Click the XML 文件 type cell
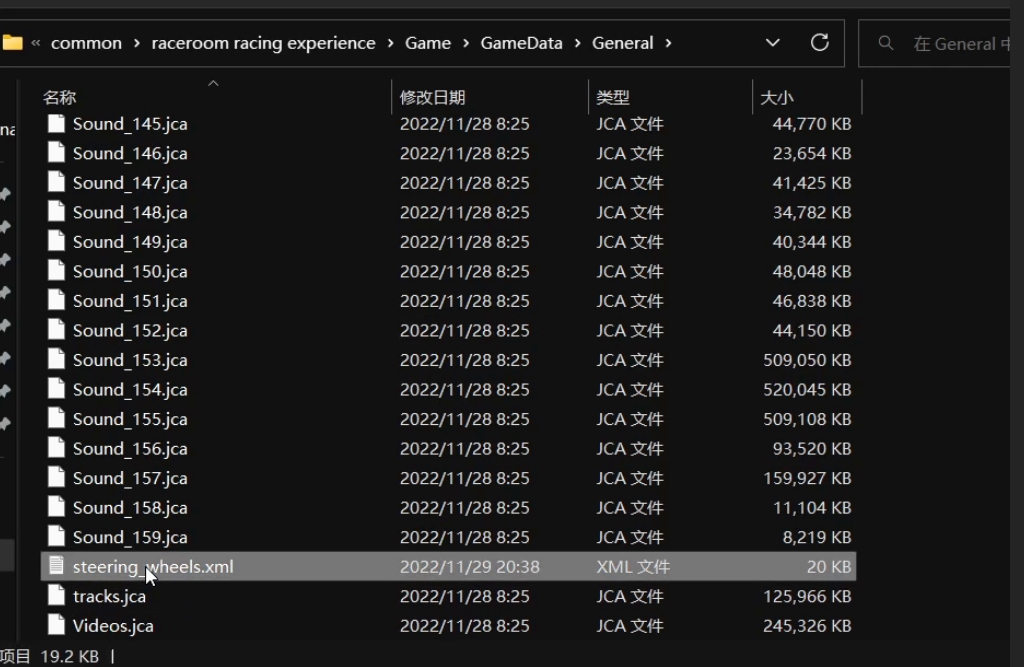 (633, 566)
